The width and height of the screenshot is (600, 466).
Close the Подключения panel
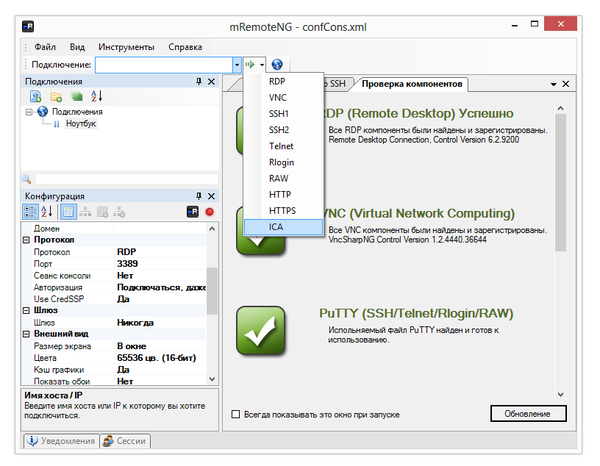click(211, 81)
